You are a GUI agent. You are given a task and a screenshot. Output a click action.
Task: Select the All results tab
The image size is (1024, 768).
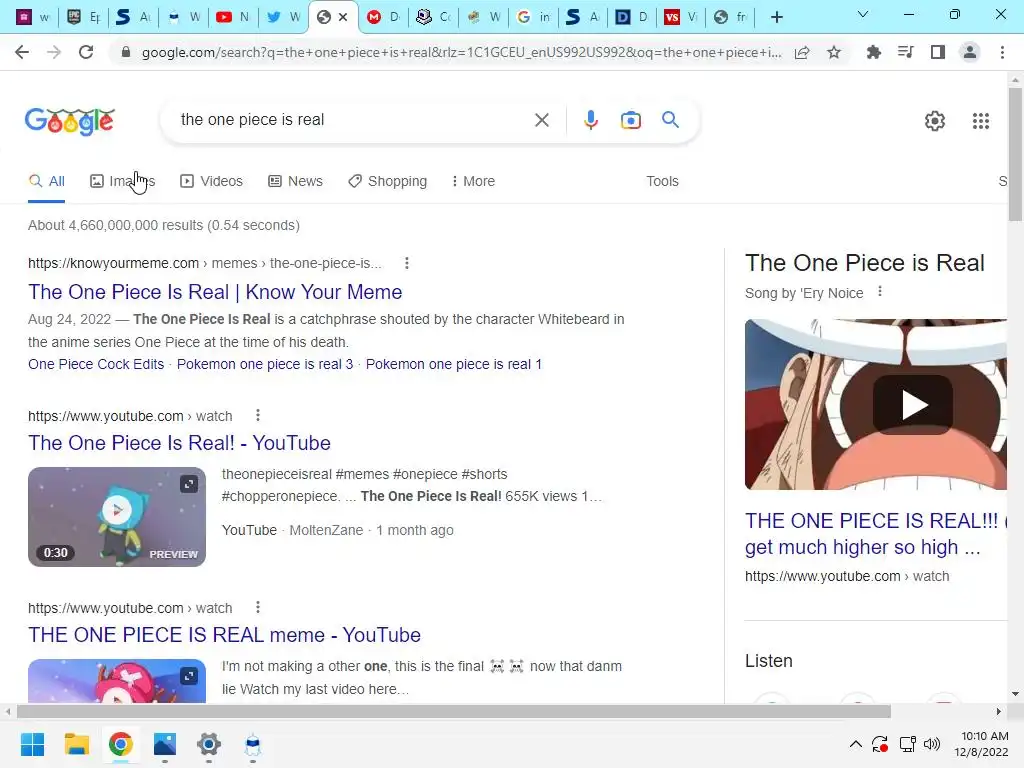[46, 182]
